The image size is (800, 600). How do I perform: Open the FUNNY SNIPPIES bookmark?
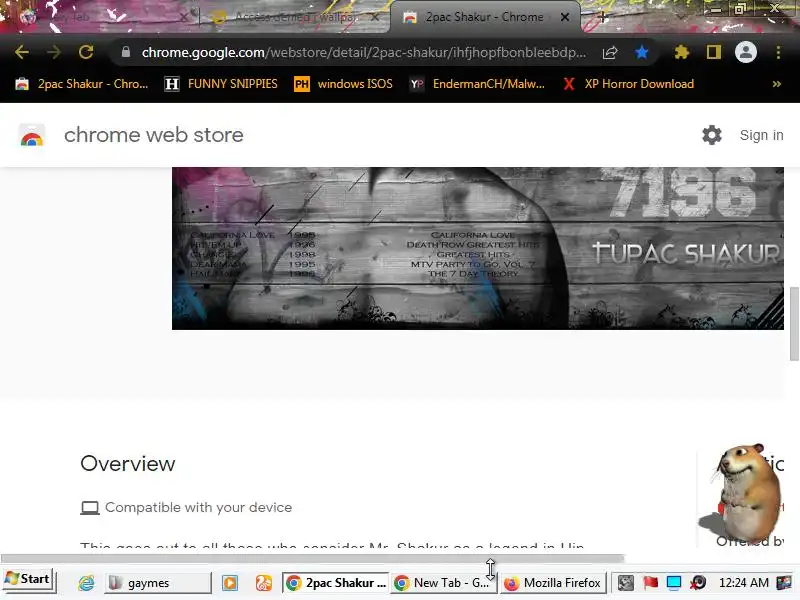click(221, 84)
